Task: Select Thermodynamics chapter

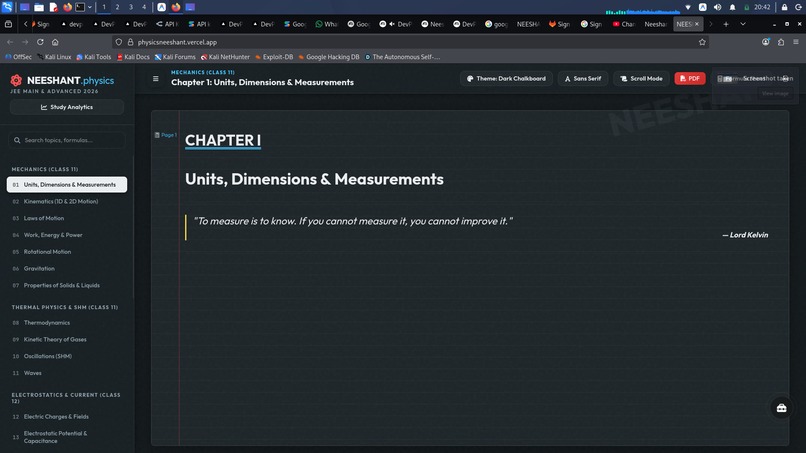Action: [67, 323]
